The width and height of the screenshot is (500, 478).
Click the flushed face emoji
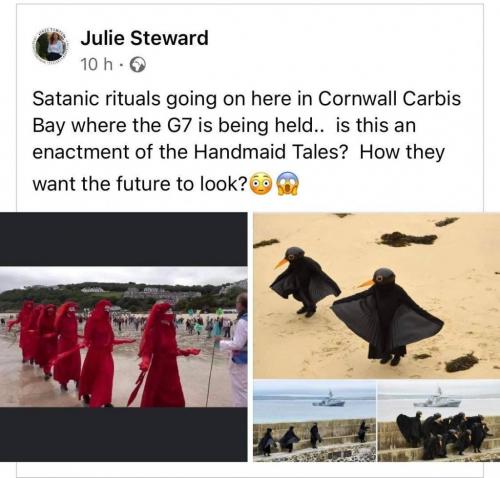click(x=261, y=184)
